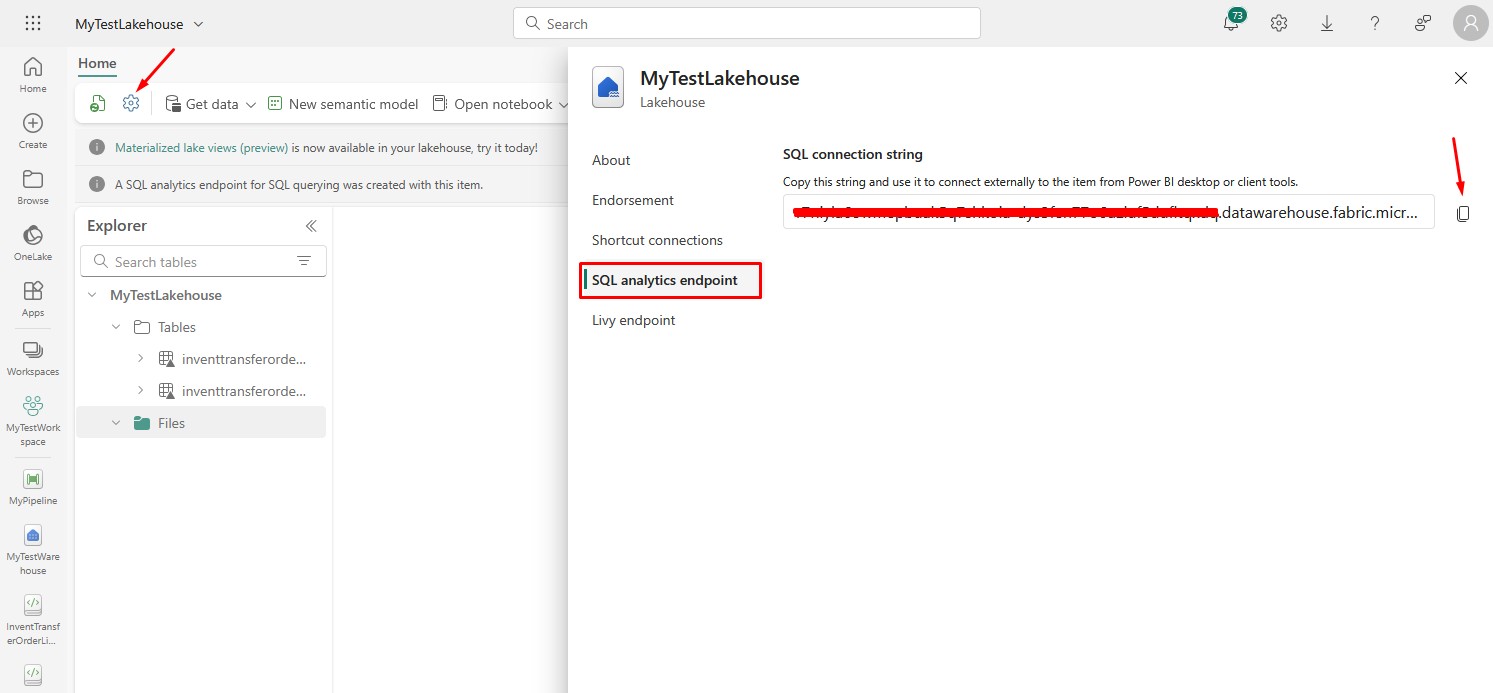Expand the first inventtransferorde table chevron

pyautogui.click(x=140, y=359)
